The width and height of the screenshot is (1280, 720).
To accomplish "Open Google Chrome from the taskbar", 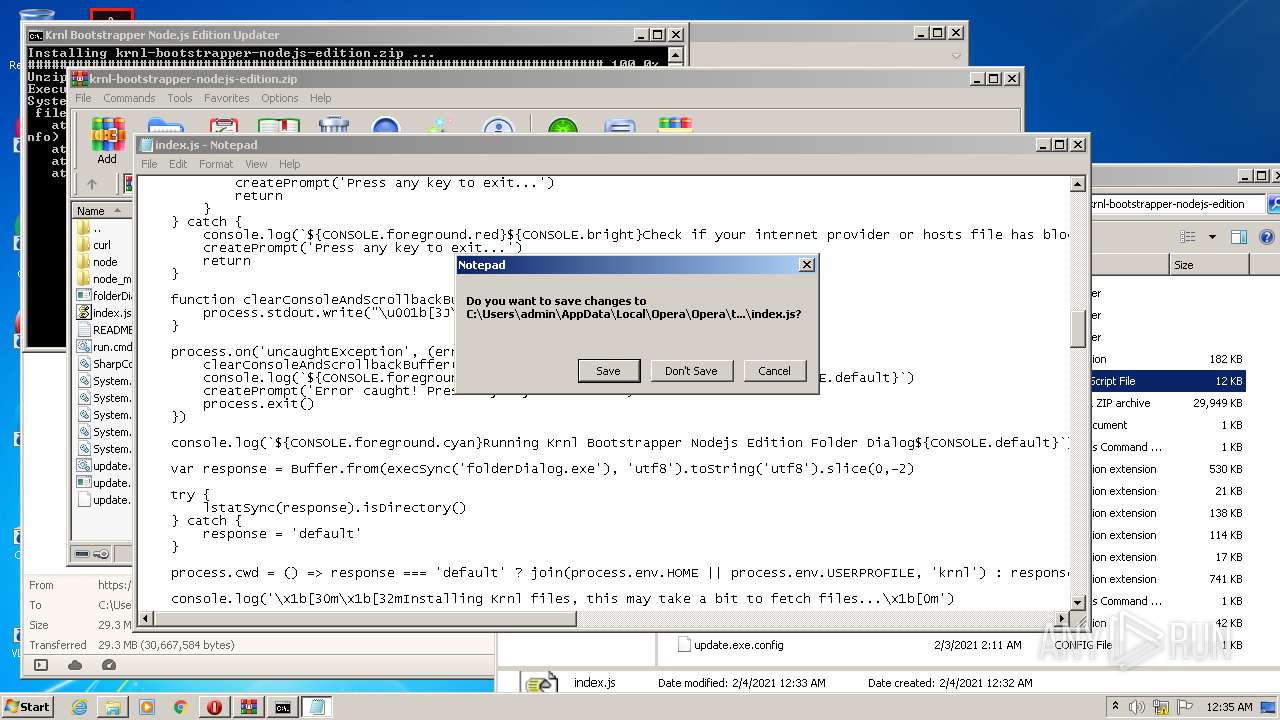I will pyautogui.click(x=181, y=707).
